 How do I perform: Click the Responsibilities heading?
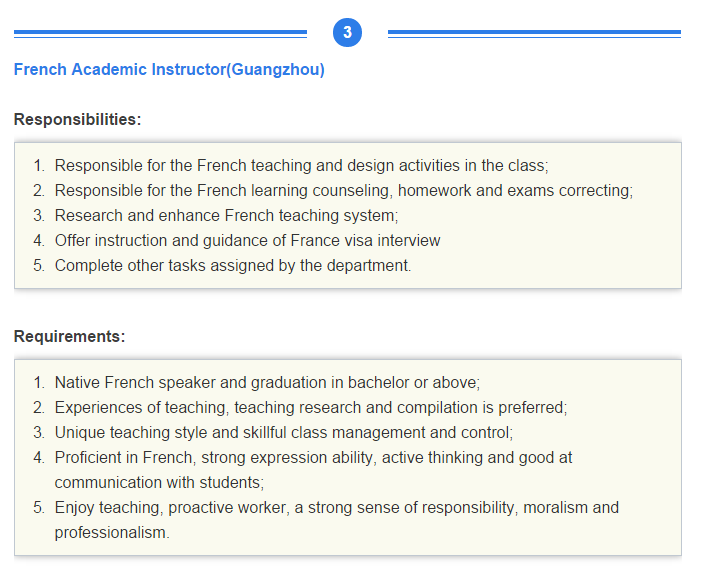coord(78,119)
